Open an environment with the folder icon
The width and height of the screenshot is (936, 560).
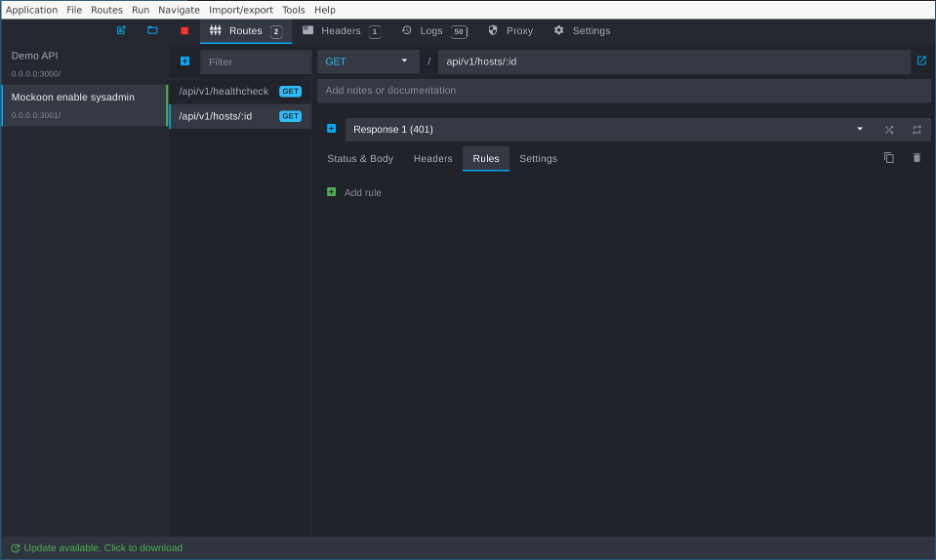click(152, 30)
